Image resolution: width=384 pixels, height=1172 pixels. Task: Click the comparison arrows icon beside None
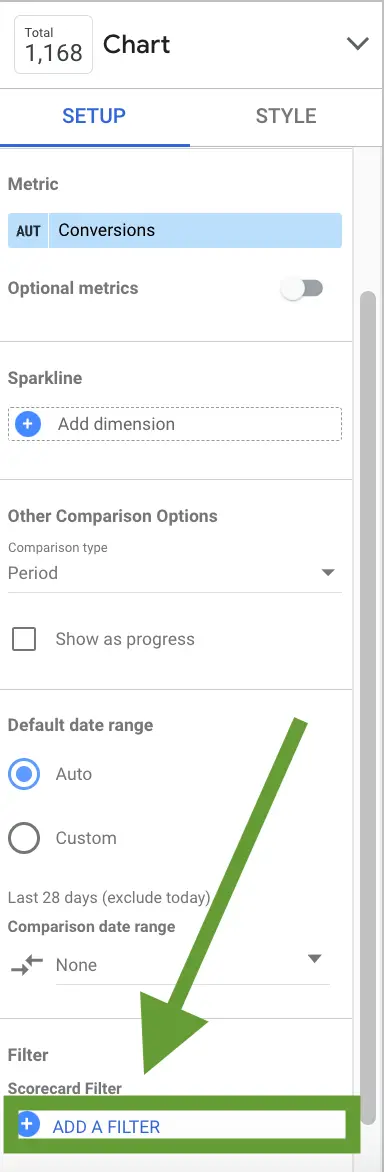click(27, 965)
